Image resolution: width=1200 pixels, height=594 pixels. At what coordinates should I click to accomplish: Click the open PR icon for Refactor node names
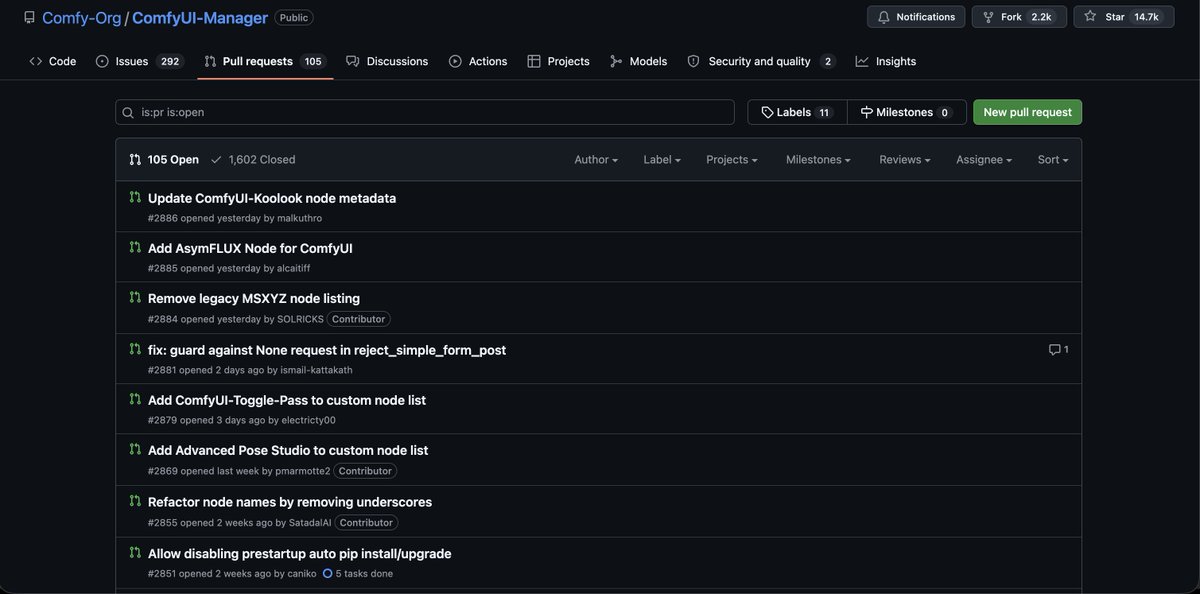135,501
